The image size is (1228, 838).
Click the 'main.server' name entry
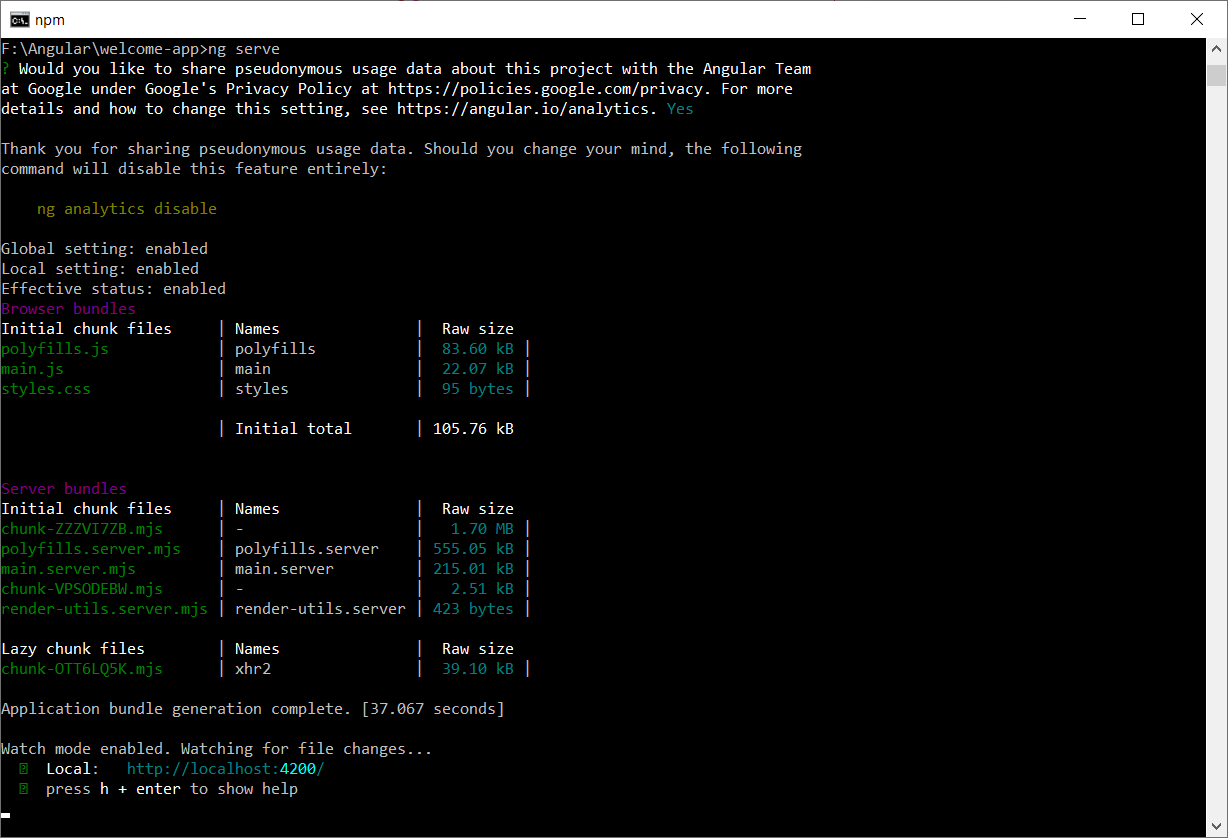tap(285, 569)
